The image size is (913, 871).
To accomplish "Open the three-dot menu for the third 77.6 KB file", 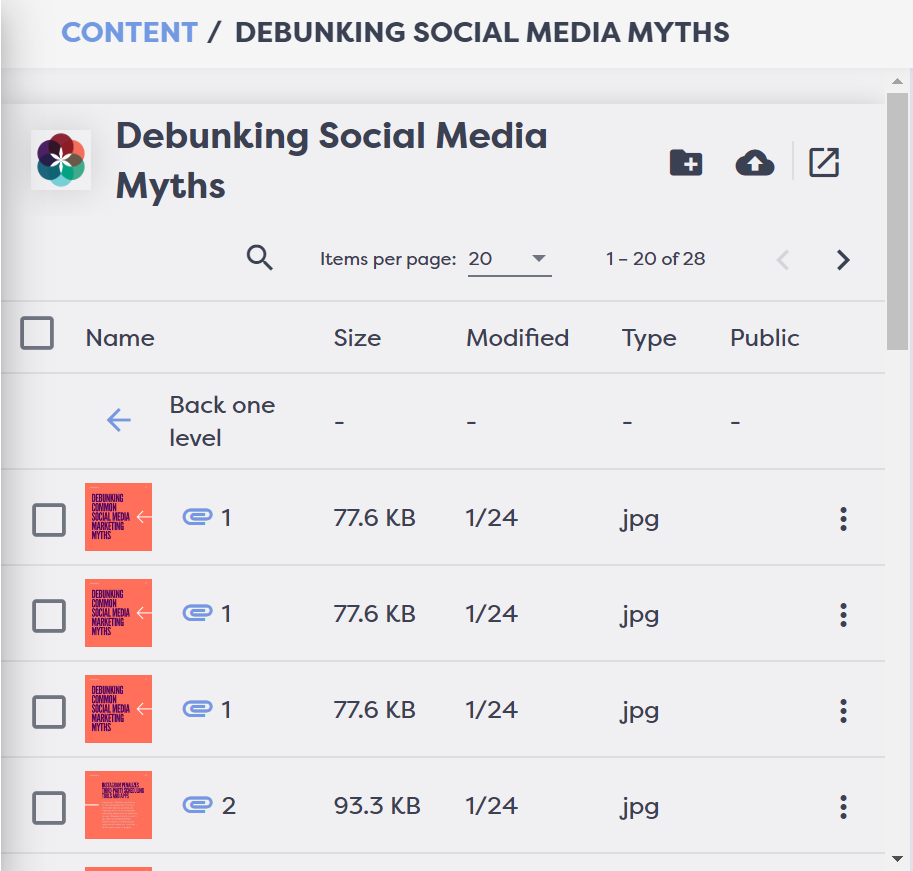I will pos(843,711).
